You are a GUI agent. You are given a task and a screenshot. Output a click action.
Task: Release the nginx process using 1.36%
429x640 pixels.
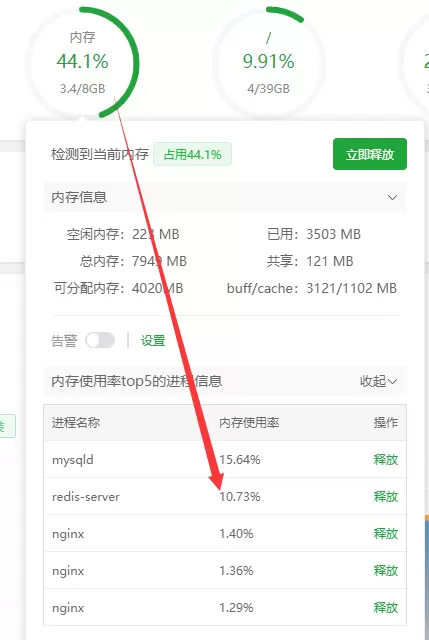pyautogui.click(x=386, y=570)
